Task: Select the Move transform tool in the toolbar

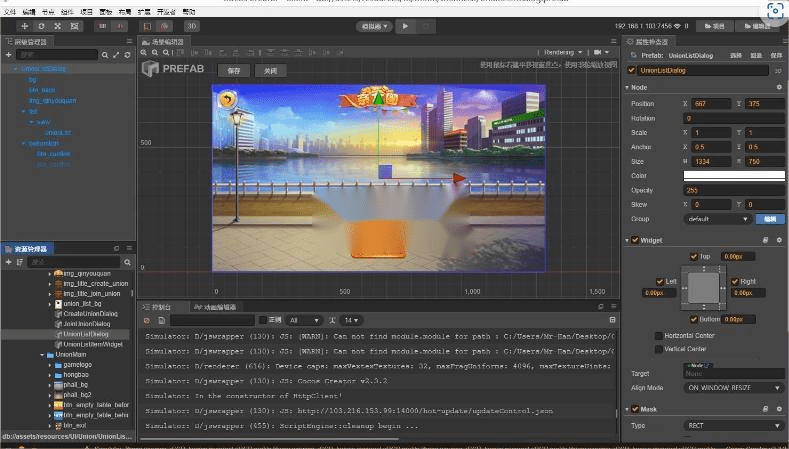Action: [x=25, y=26]
